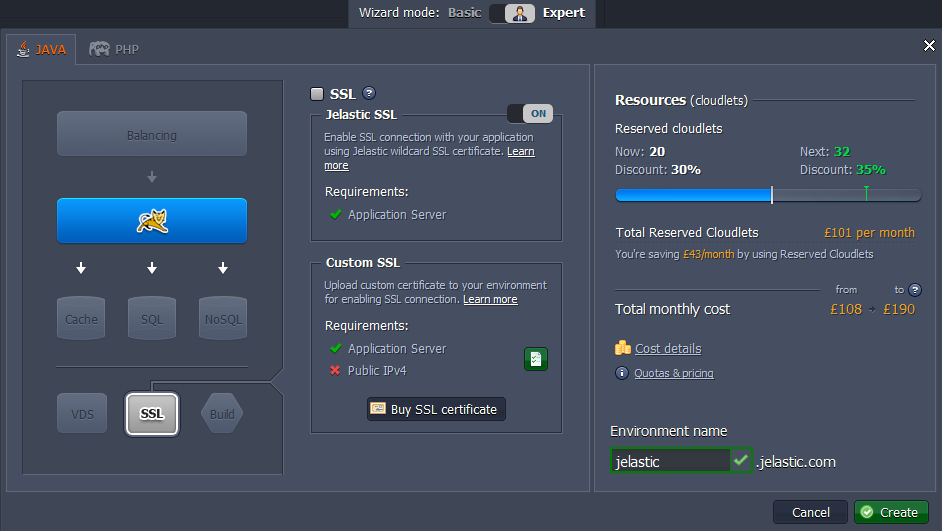The width and height of the screenshot is (942, 531).
Task: Select the Basic wizard mode label
Action: pos(464,13)
